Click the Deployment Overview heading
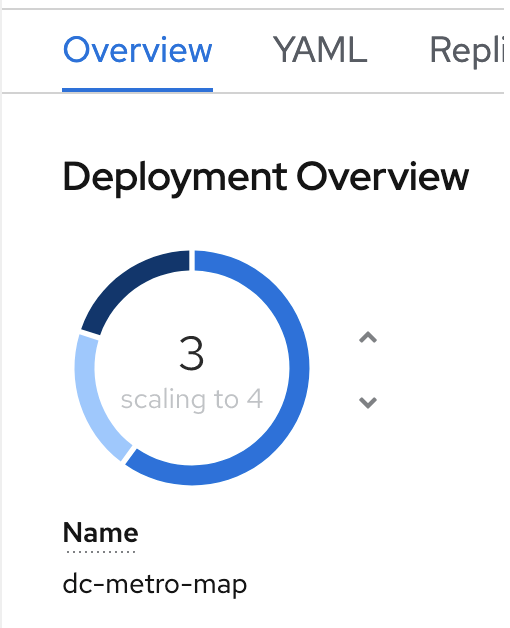 tap(266, 178)
